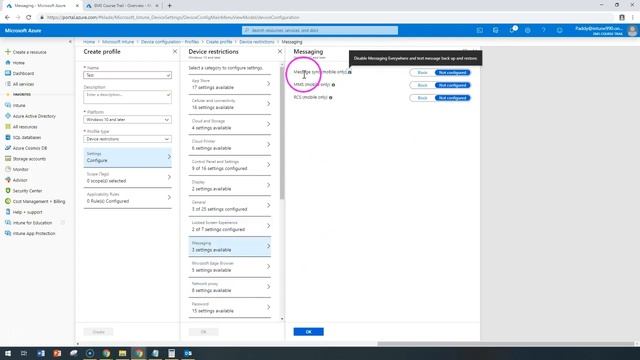The width and height of the screenshot is (640, 360).
Task: Open Microsoft Edge Browser category
Action: coord(230,267)
